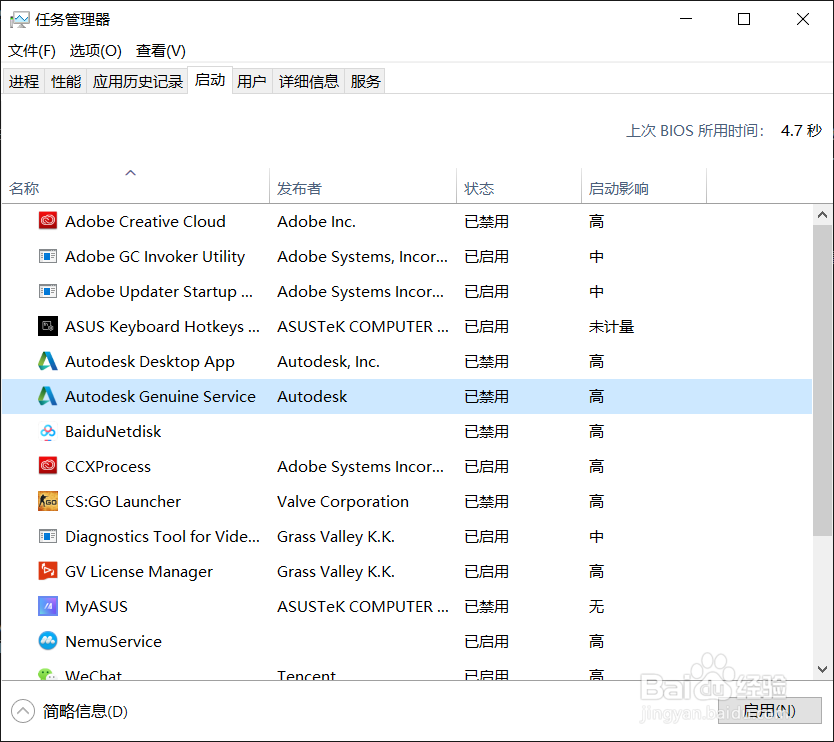The image size is (834, 742).
Task: Switch to the 详细信息 tab
Action: click(x=309, y=81)
